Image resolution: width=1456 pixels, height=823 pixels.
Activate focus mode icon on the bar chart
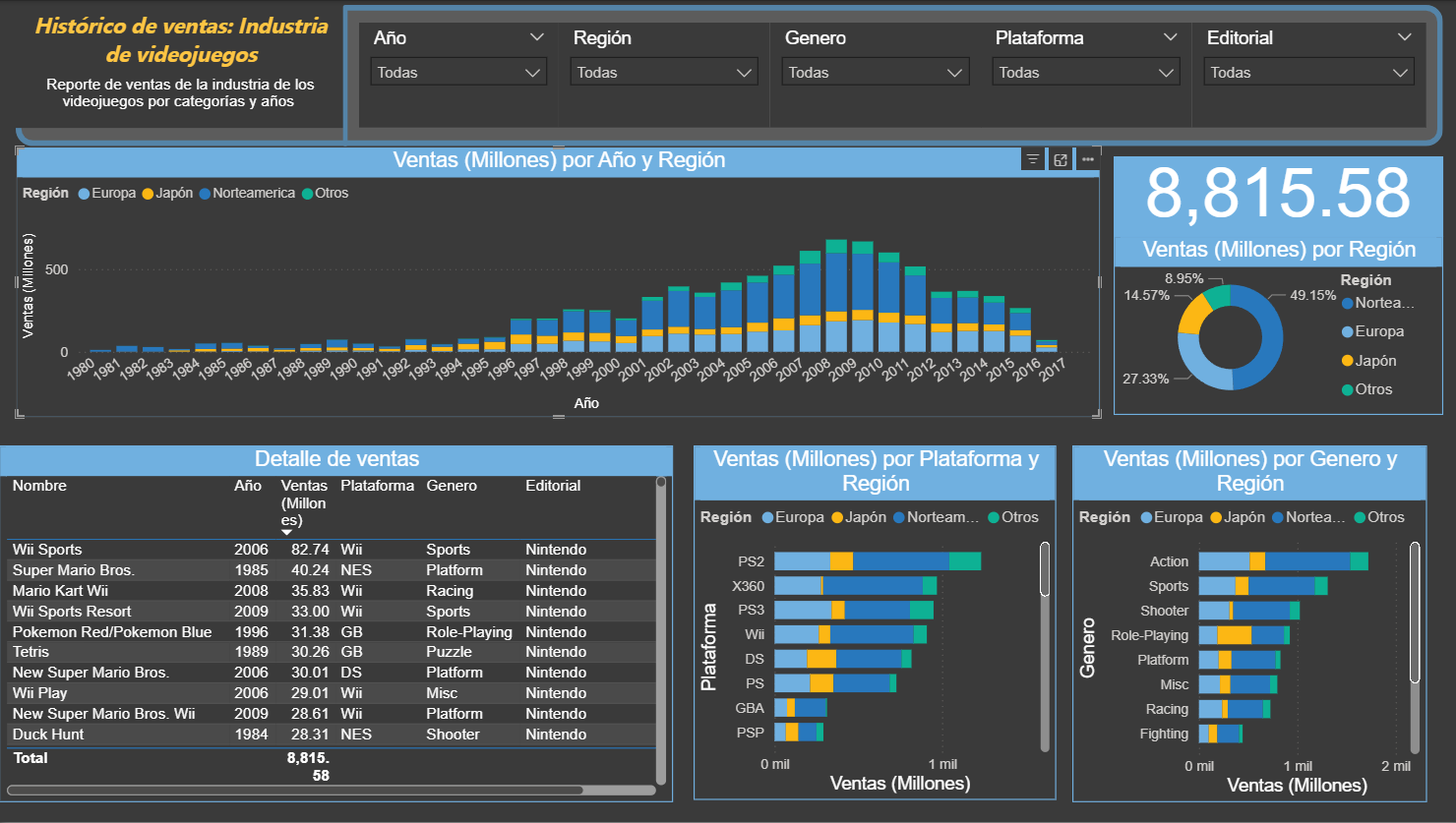point(1060,159)
